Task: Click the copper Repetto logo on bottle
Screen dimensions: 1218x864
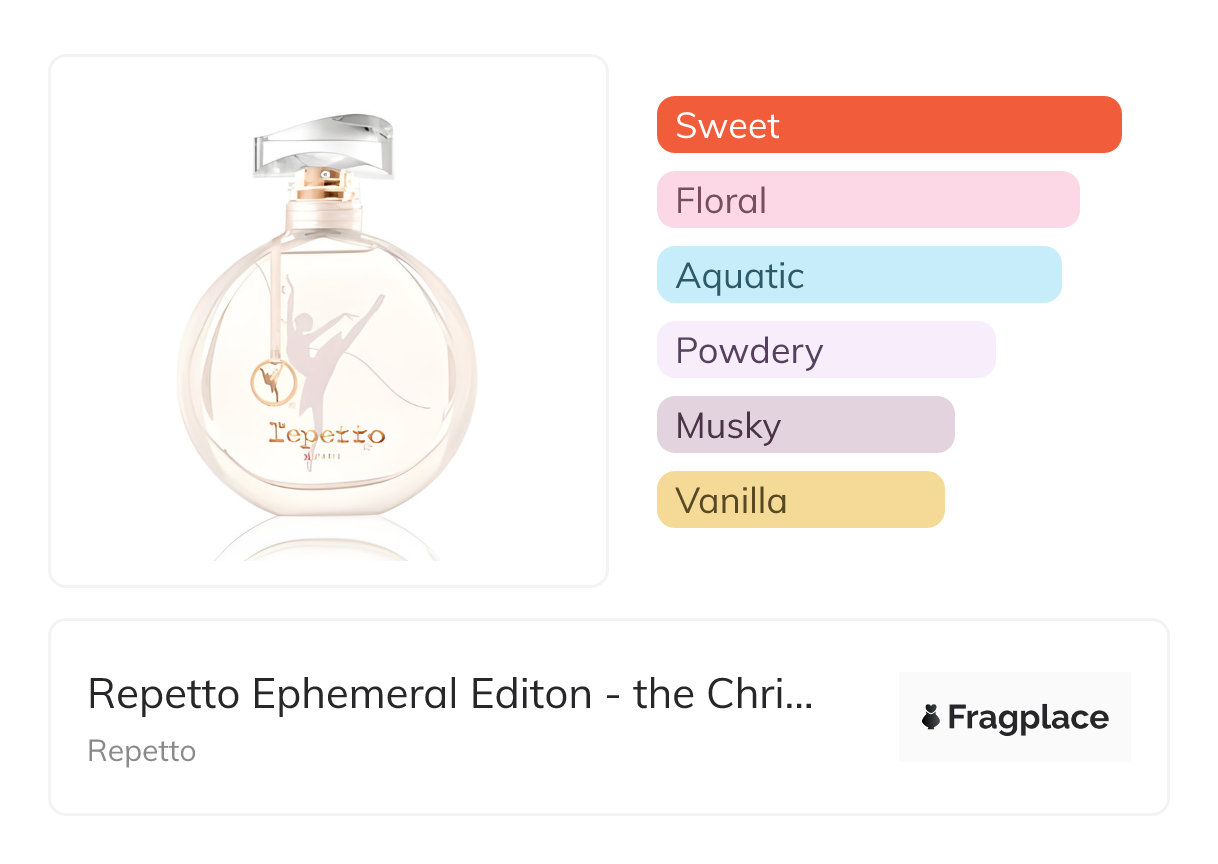Action: coord(327,435)
